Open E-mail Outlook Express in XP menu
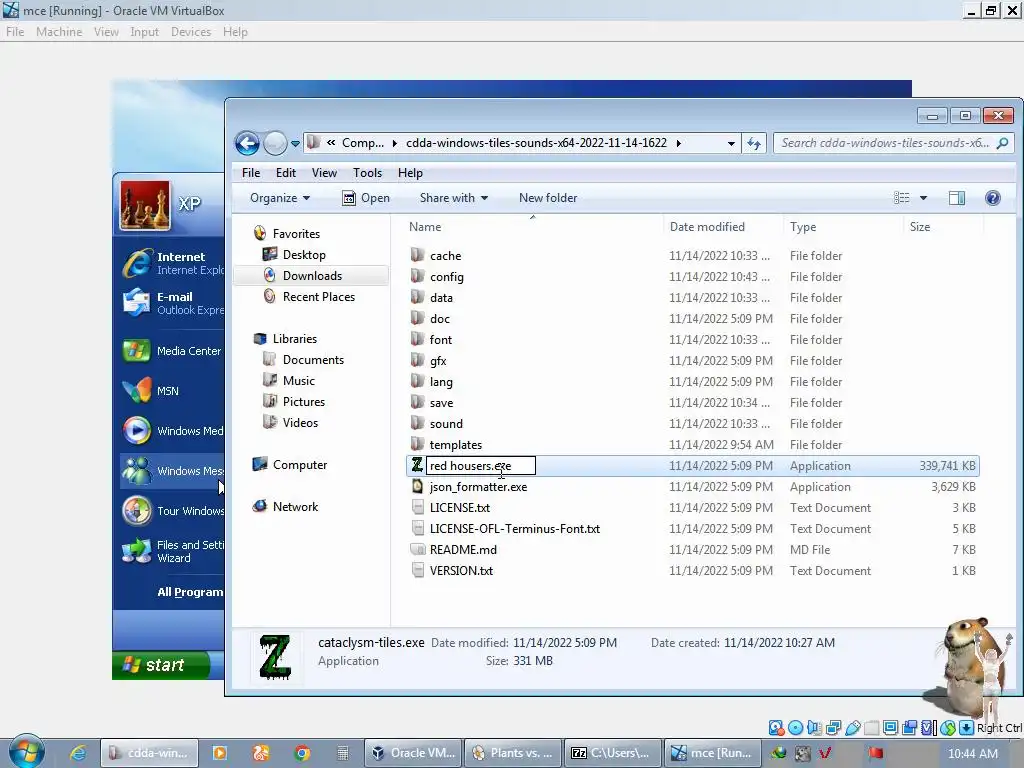 172,303
